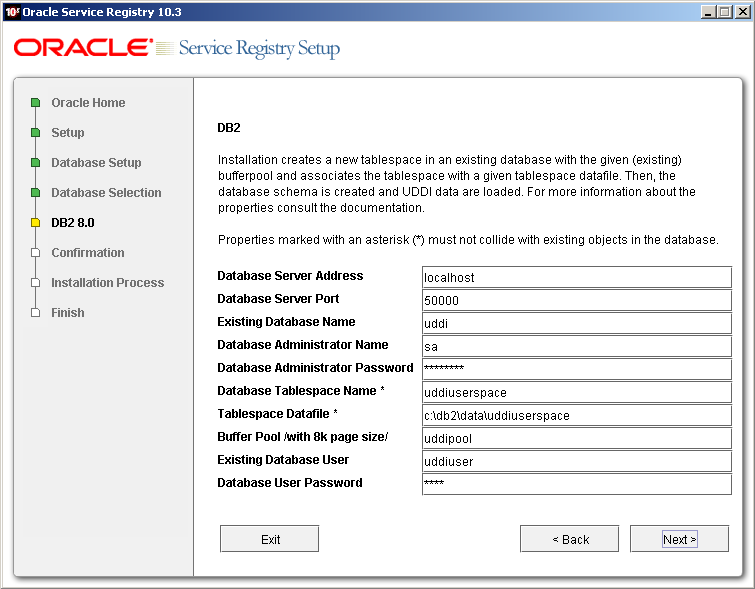Select the Confirmation step label
The image size is (755, 589).
88,253
